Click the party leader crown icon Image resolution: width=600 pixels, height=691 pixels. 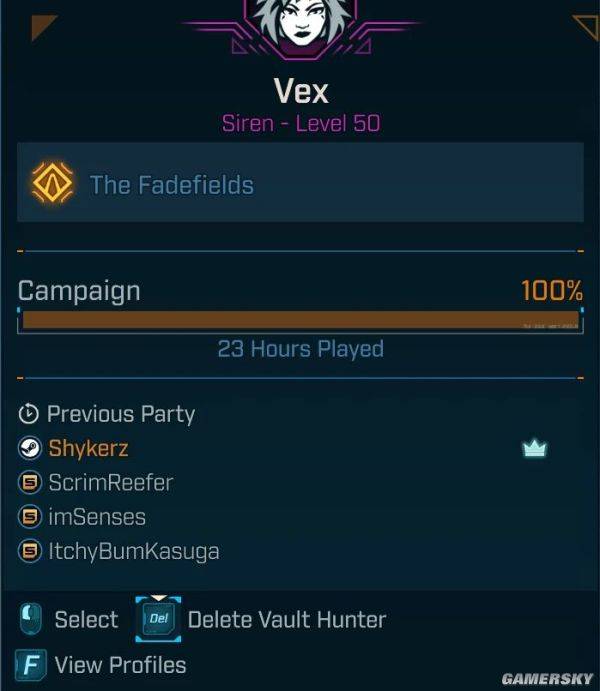click(x=534, y=449)
